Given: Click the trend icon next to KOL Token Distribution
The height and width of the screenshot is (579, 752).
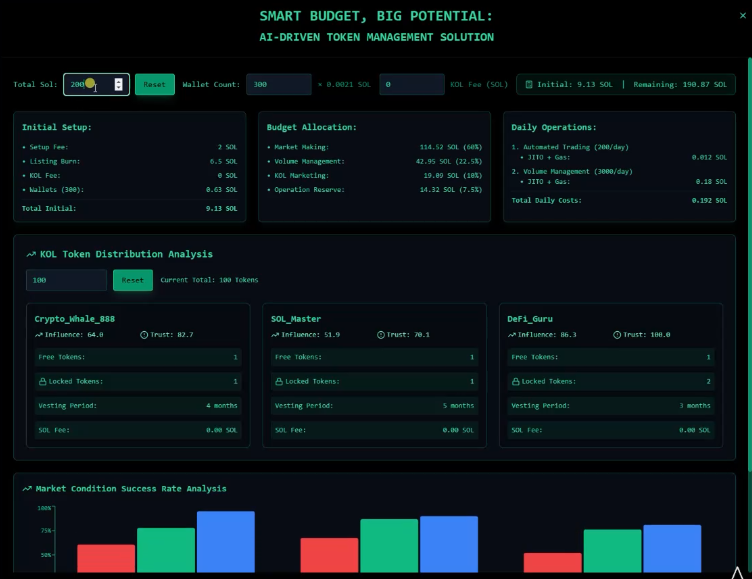Looking at the screenshot, I should [31, 254].
